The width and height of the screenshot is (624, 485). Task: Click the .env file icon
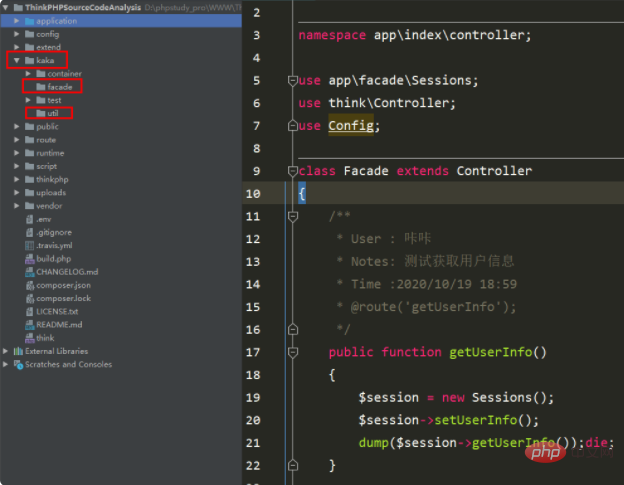[x=29, y=219]
